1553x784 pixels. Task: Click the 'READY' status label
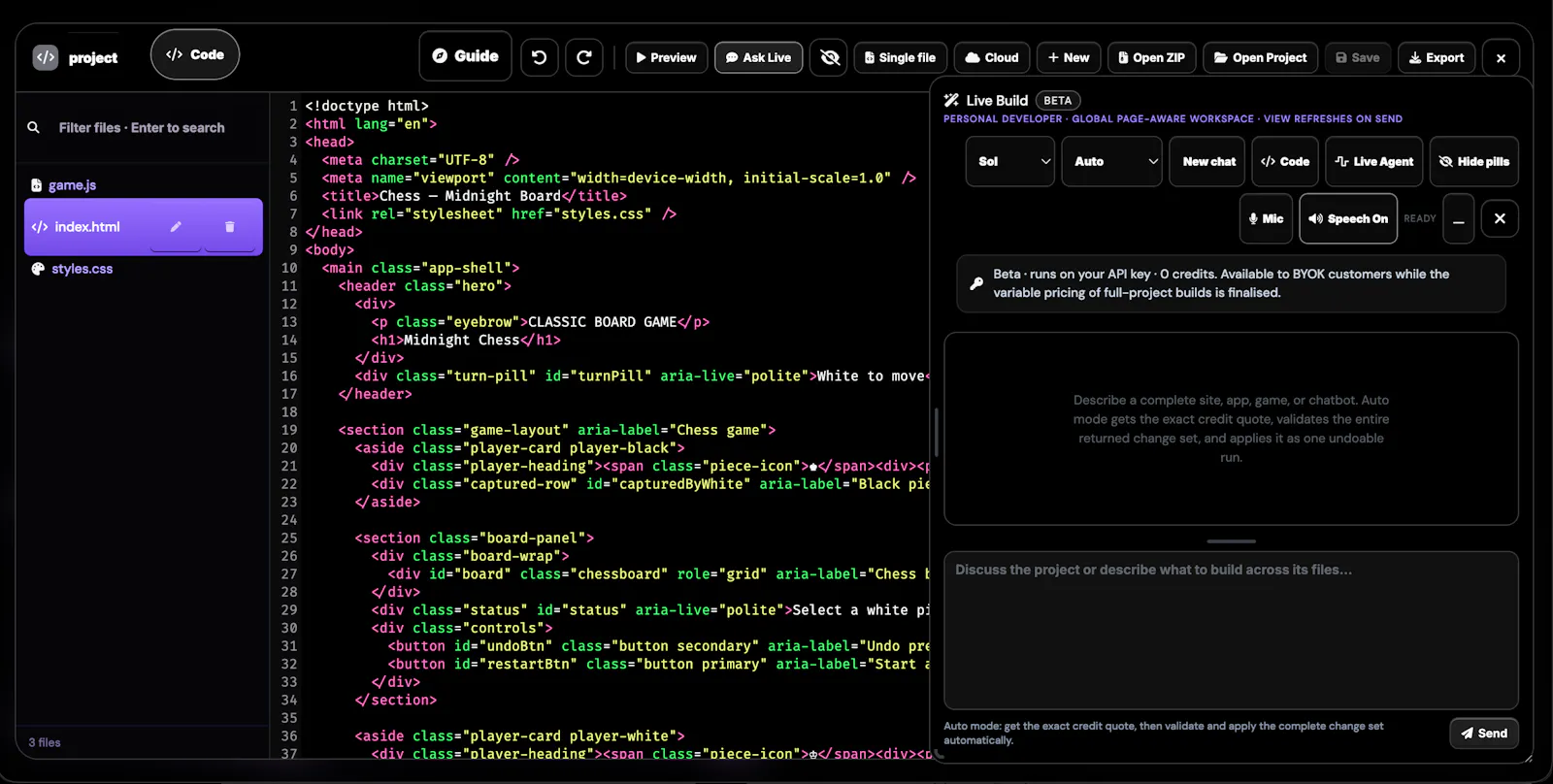pyautogui.click(x=1419, y=218)
